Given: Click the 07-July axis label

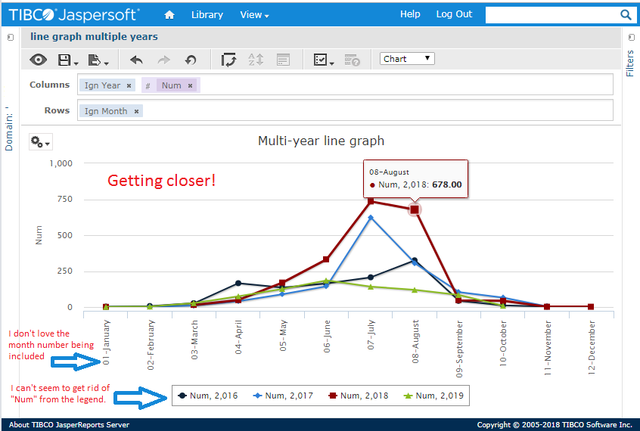Looking at the screenshot, I should coord(371,335).
